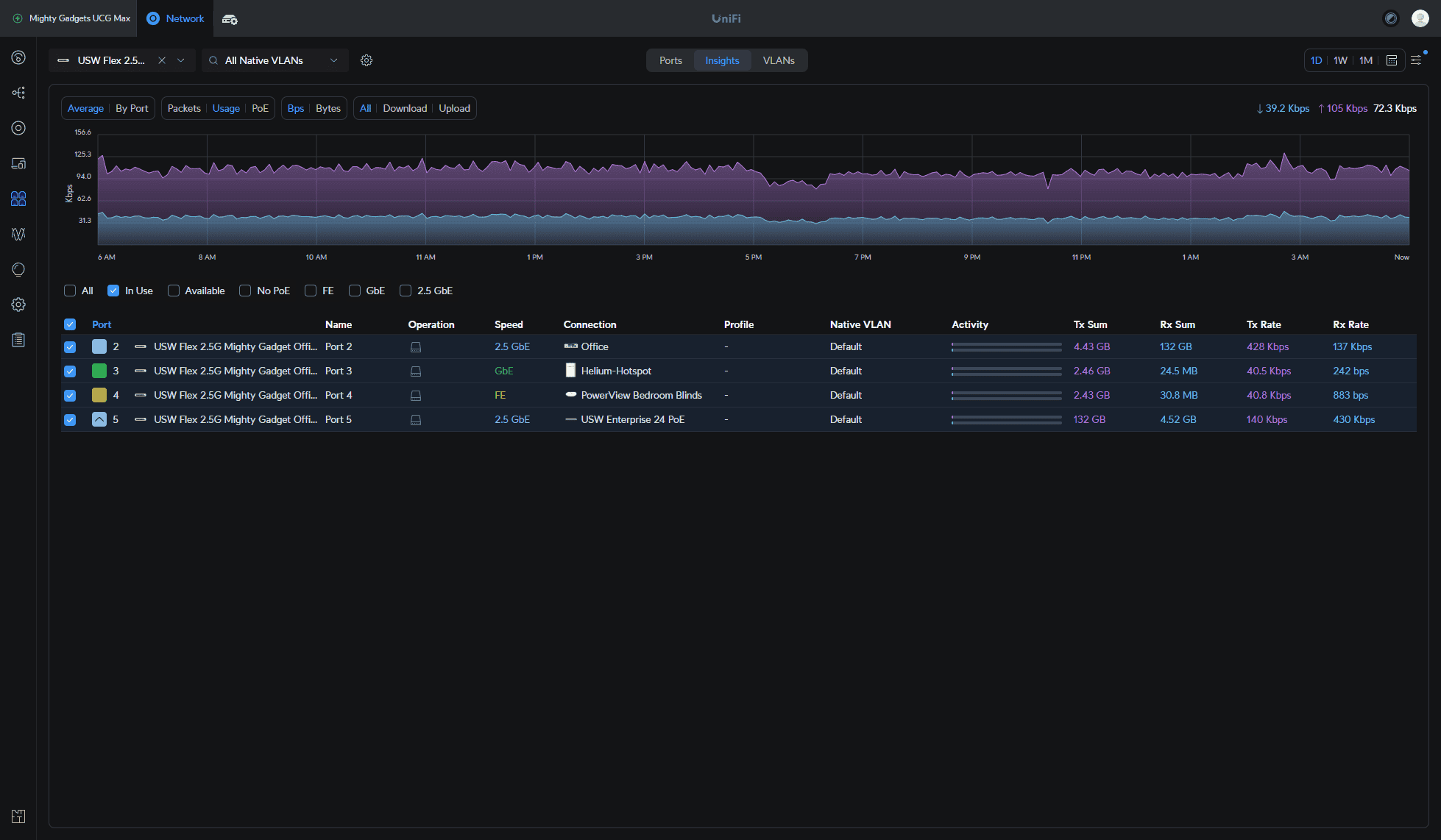The width and height of the screenshot is (1441, 840).
Task: Uncheck the In Use filter checkbox
Action: point(113,291)
